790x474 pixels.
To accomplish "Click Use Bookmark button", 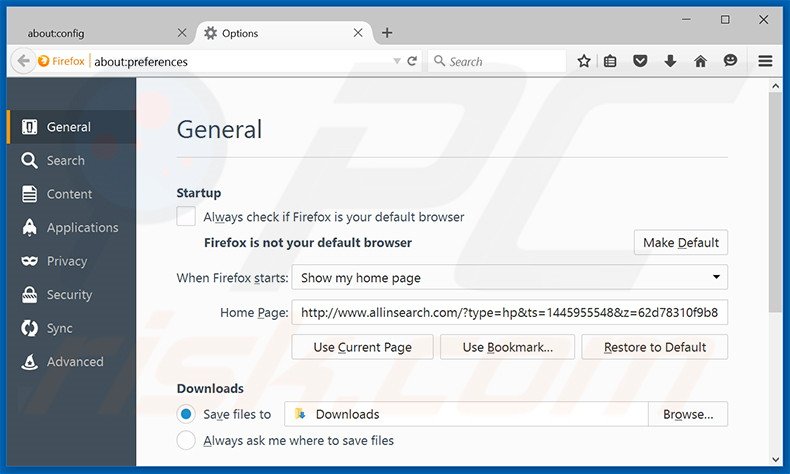I will pos(507,347).
